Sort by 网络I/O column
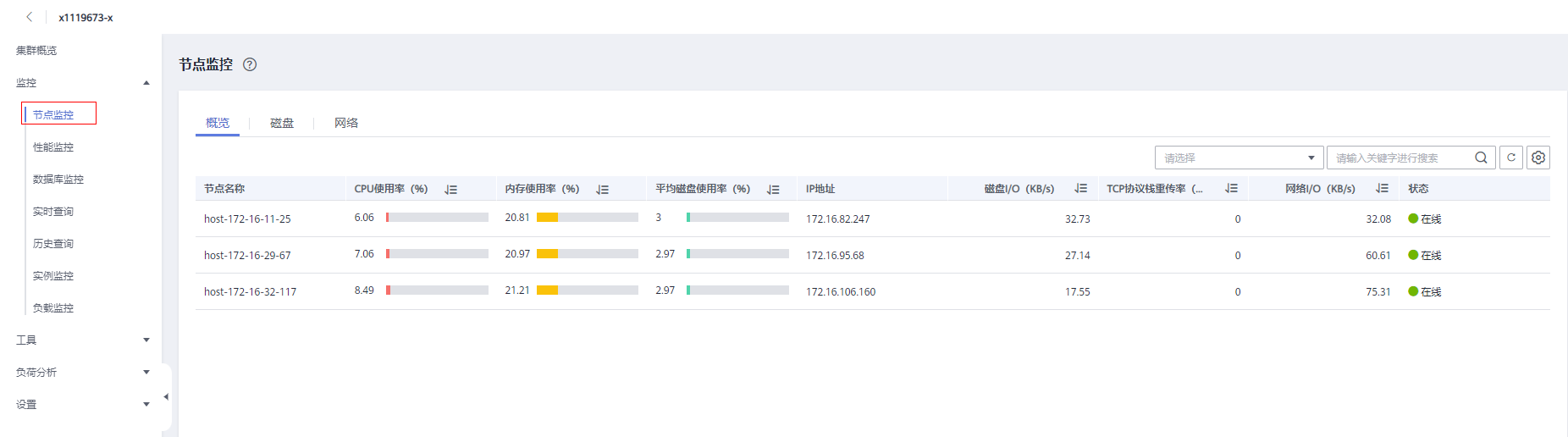The width and height of the screenshot is (1568, 437). (x=1382, y=189)
